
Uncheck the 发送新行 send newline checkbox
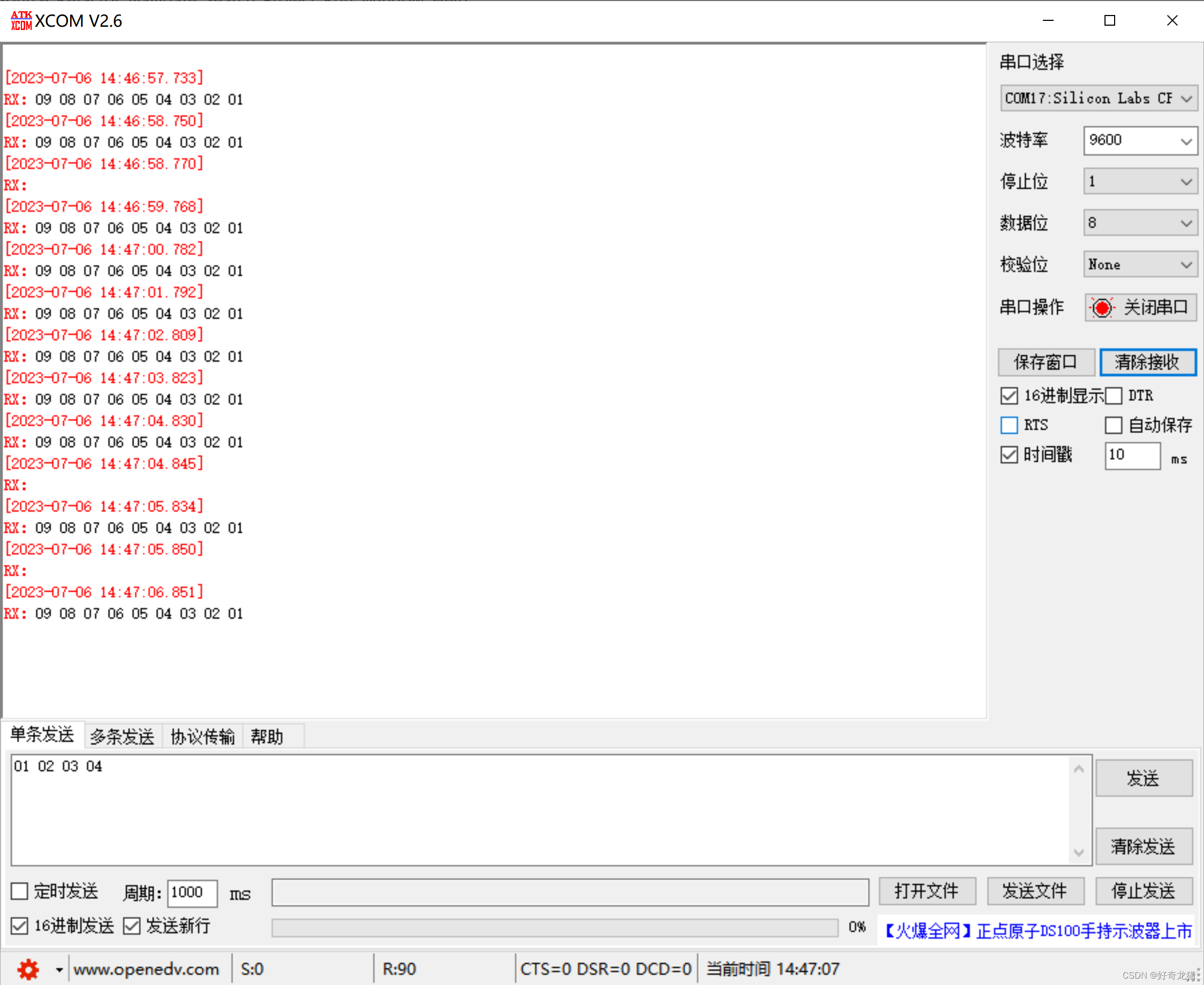coord(132,926)
